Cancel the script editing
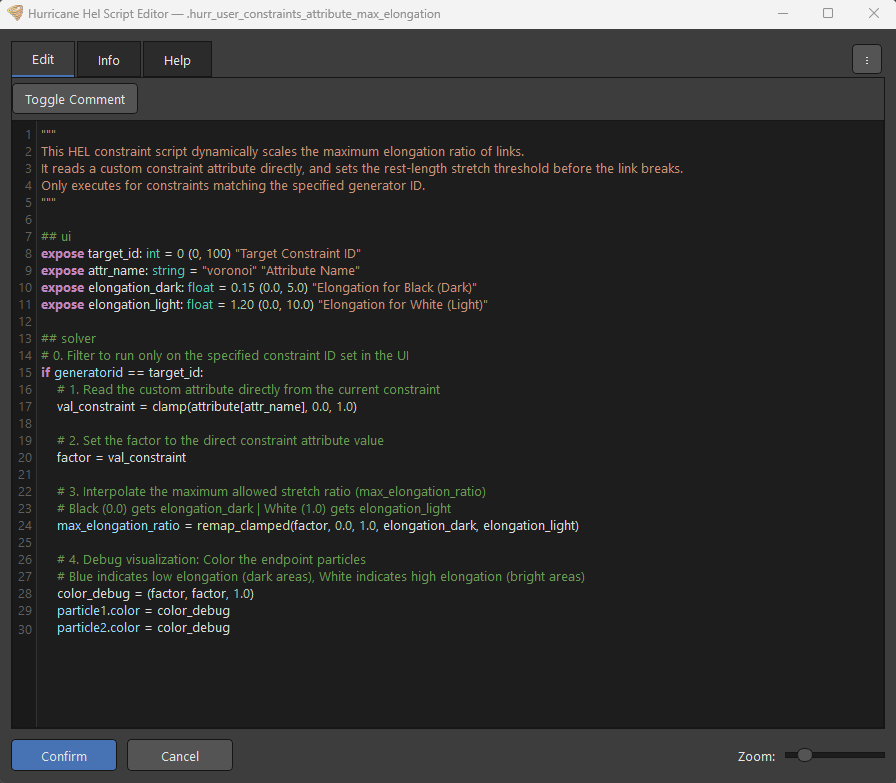 point(179,756)
